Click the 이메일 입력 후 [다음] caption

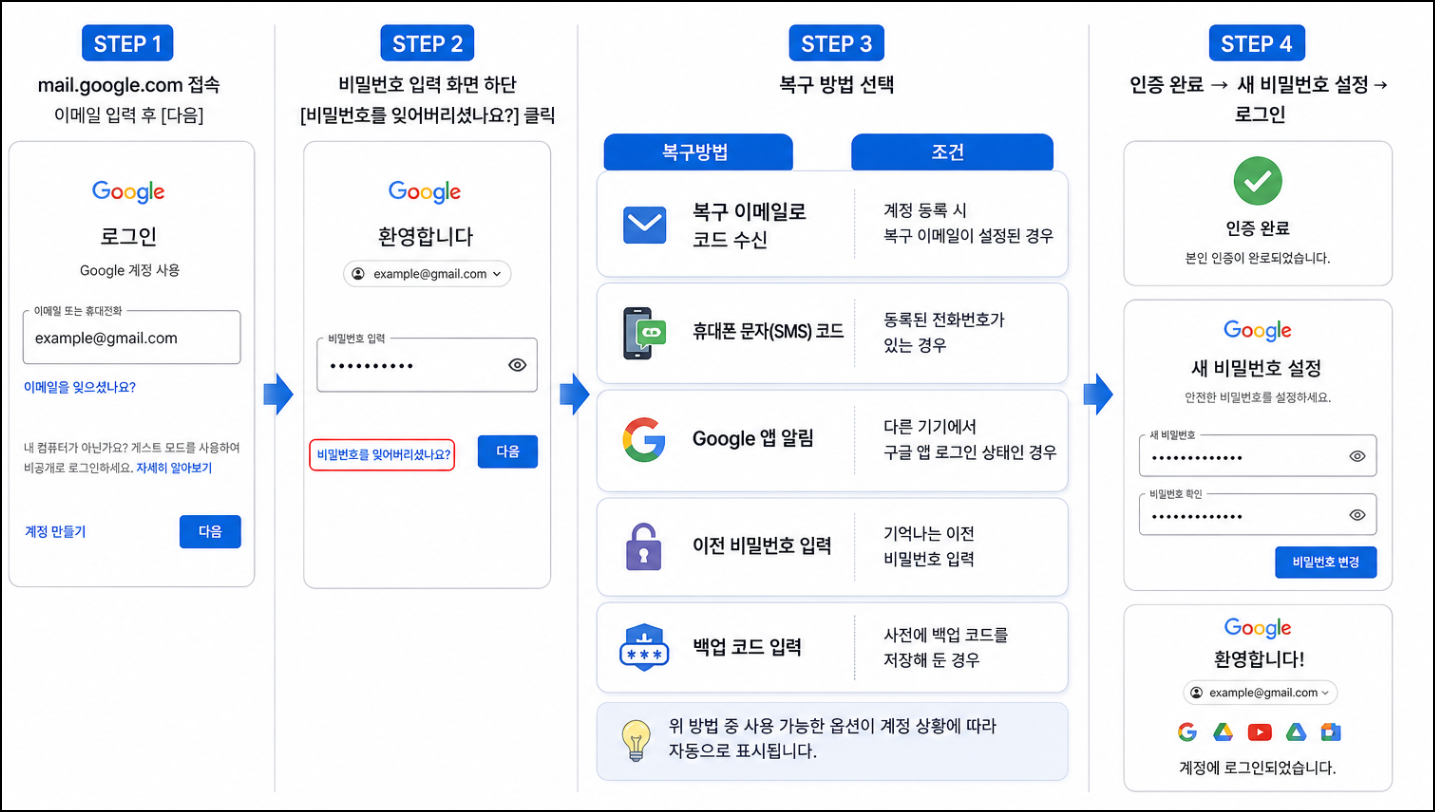pos(129,115)
